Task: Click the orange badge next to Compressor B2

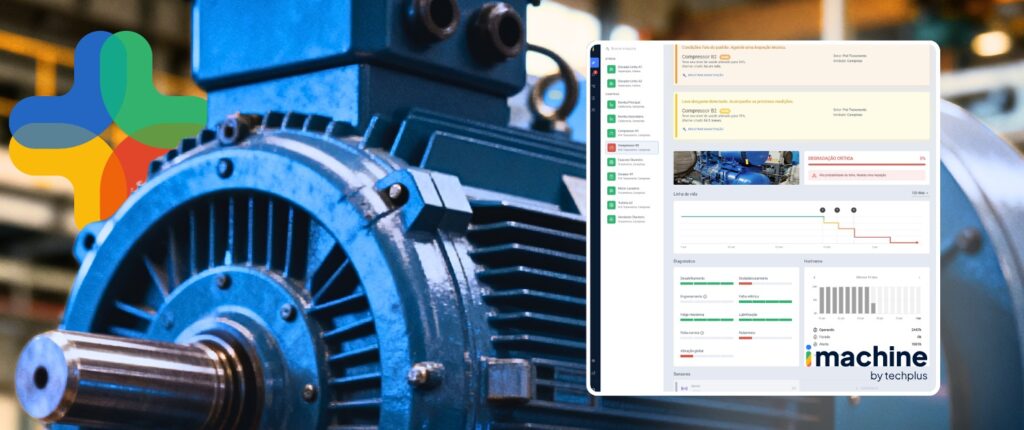Action: click(x=725, y=57)
